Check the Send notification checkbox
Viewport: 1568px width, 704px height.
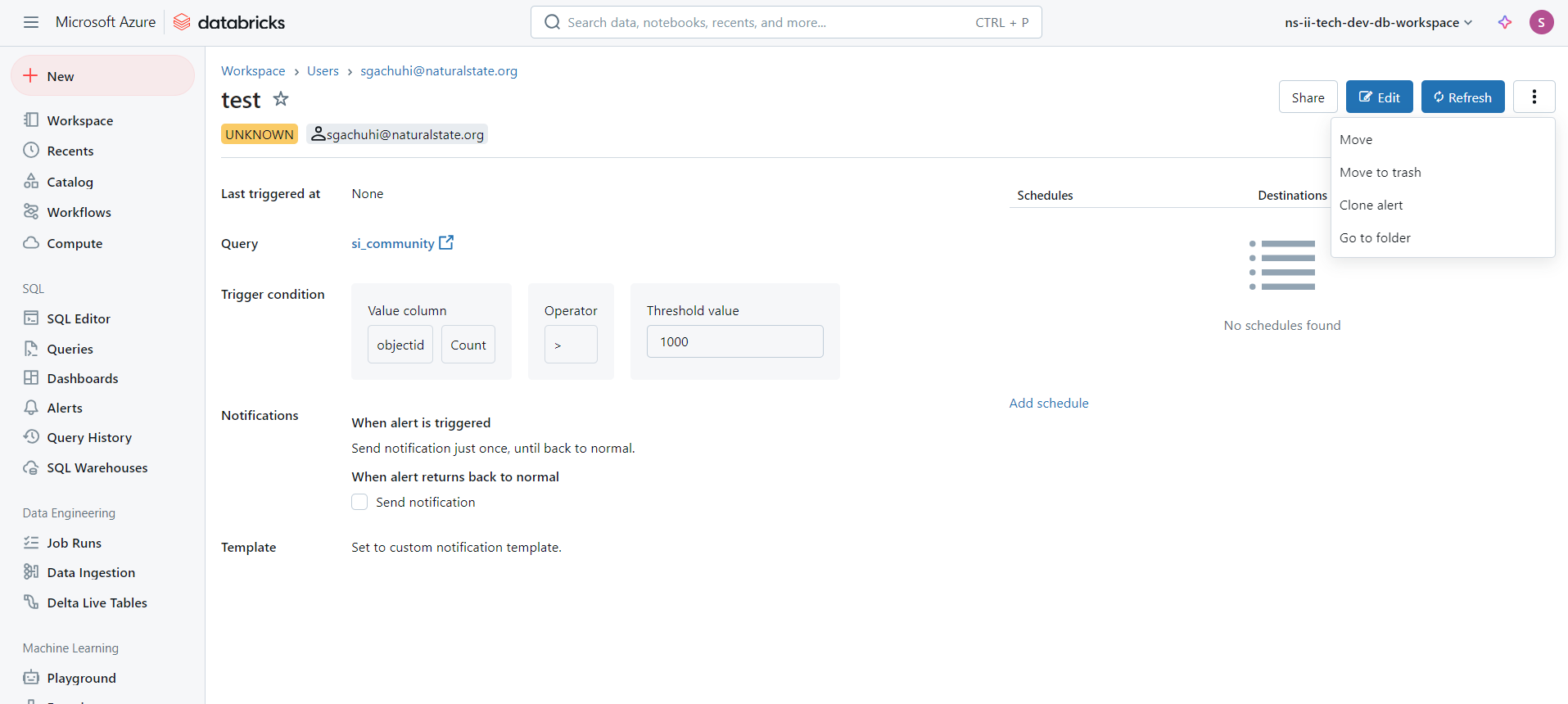(359, 502)
